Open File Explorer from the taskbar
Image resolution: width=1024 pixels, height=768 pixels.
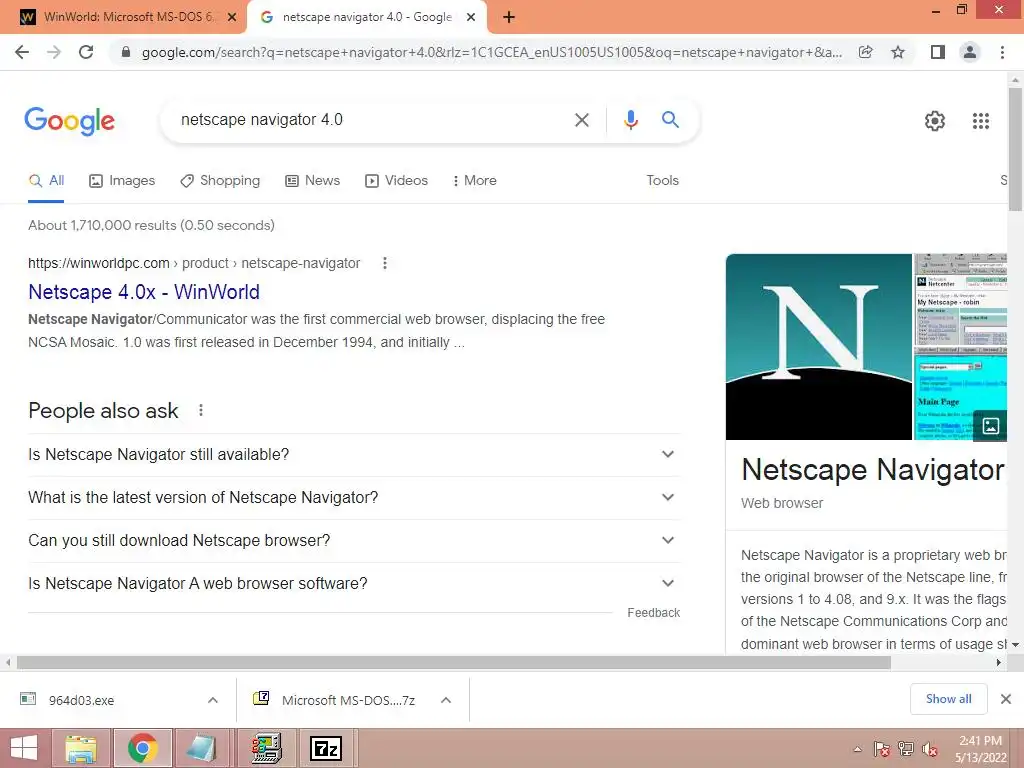(x=80, y=748)
